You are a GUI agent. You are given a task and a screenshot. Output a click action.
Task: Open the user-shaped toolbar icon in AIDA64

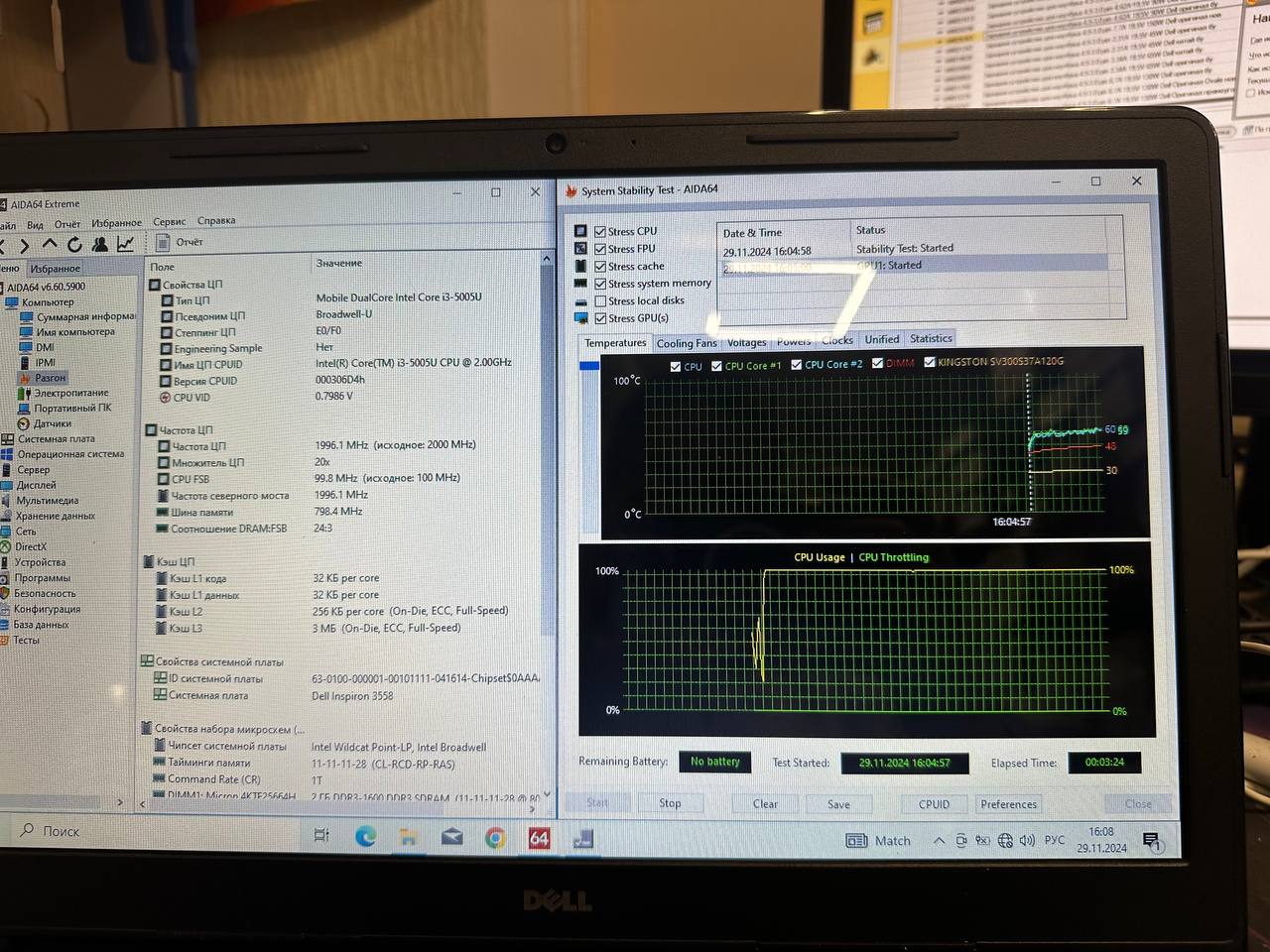coord(100,244)
